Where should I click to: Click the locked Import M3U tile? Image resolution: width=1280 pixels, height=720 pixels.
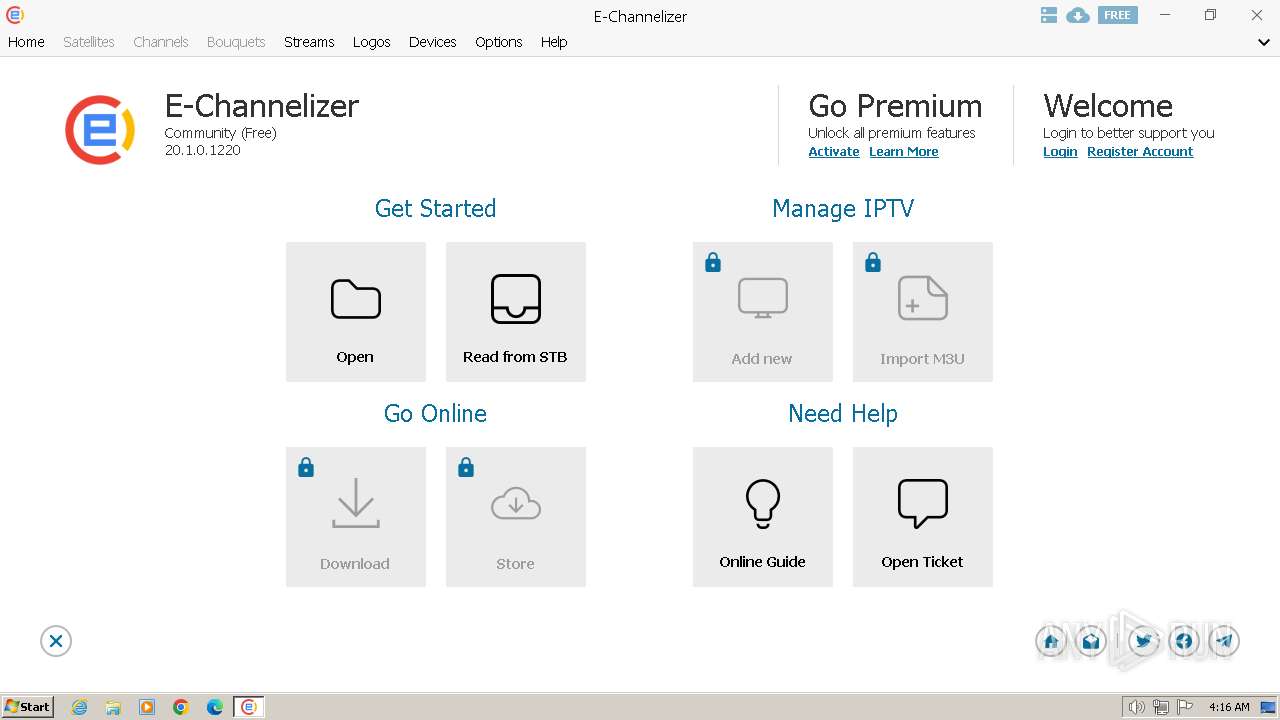pos(923,312)
